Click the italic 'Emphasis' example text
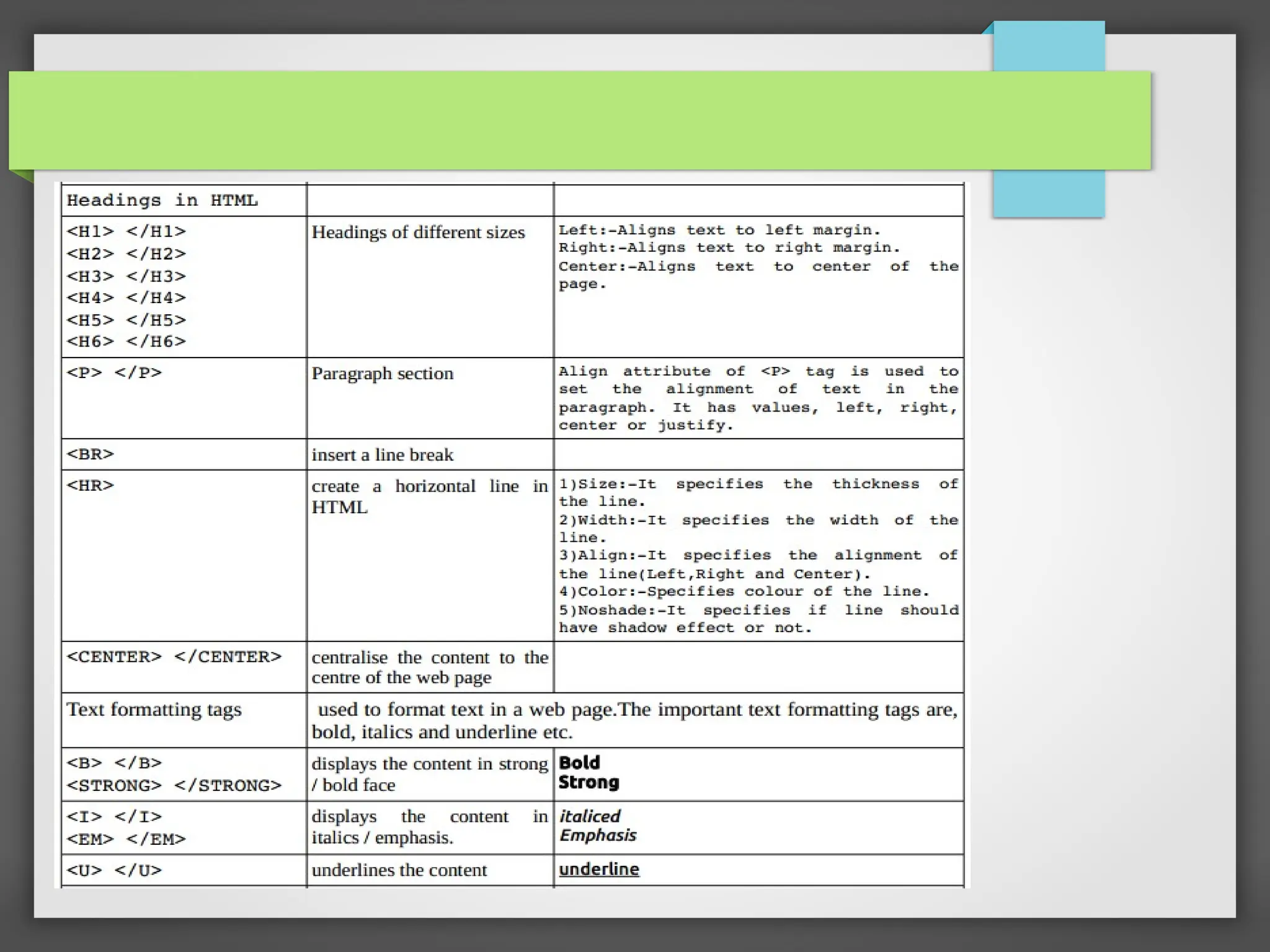 click(x=598, y=835)
